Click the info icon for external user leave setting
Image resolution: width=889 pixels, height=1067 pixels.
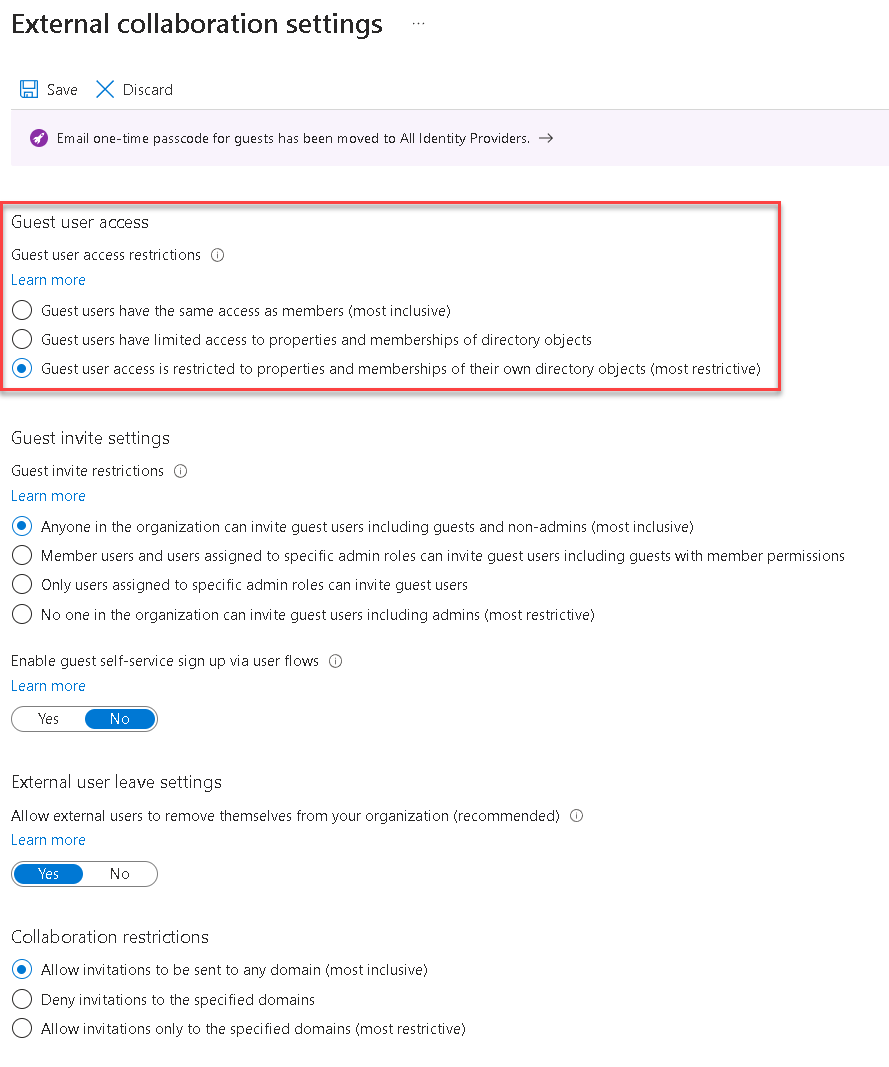(x=576, y=816)
